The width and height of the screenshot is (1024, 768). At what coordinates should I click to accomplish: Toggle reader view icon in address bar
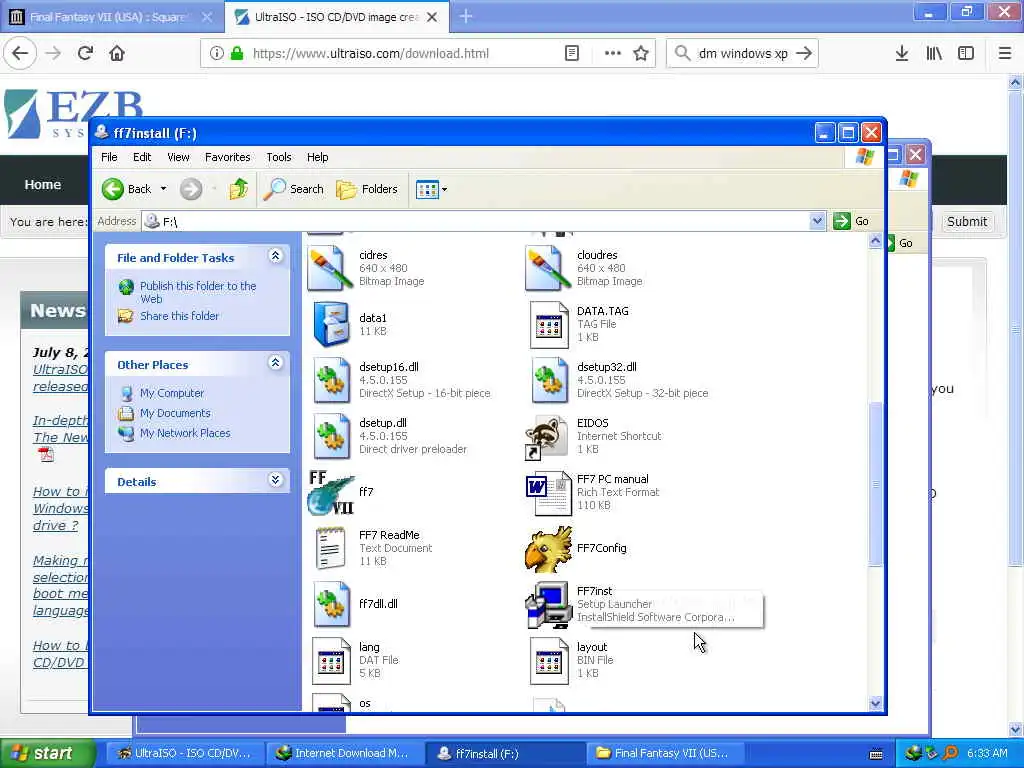tap(571, 54)
